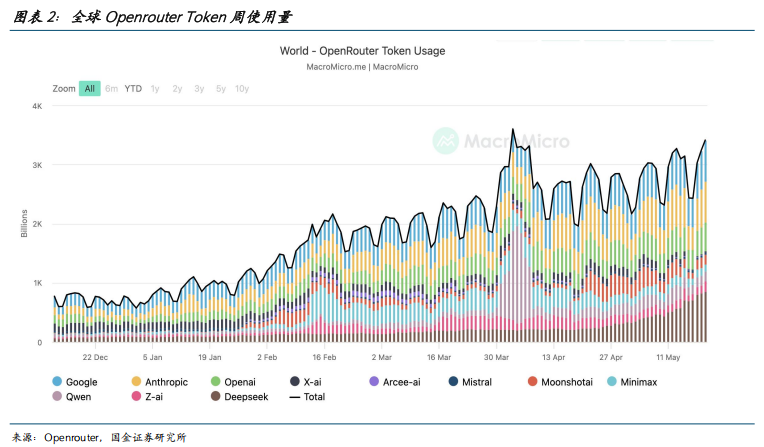
Task: Choose the 6m zoom range
Action: click(112, 88)
